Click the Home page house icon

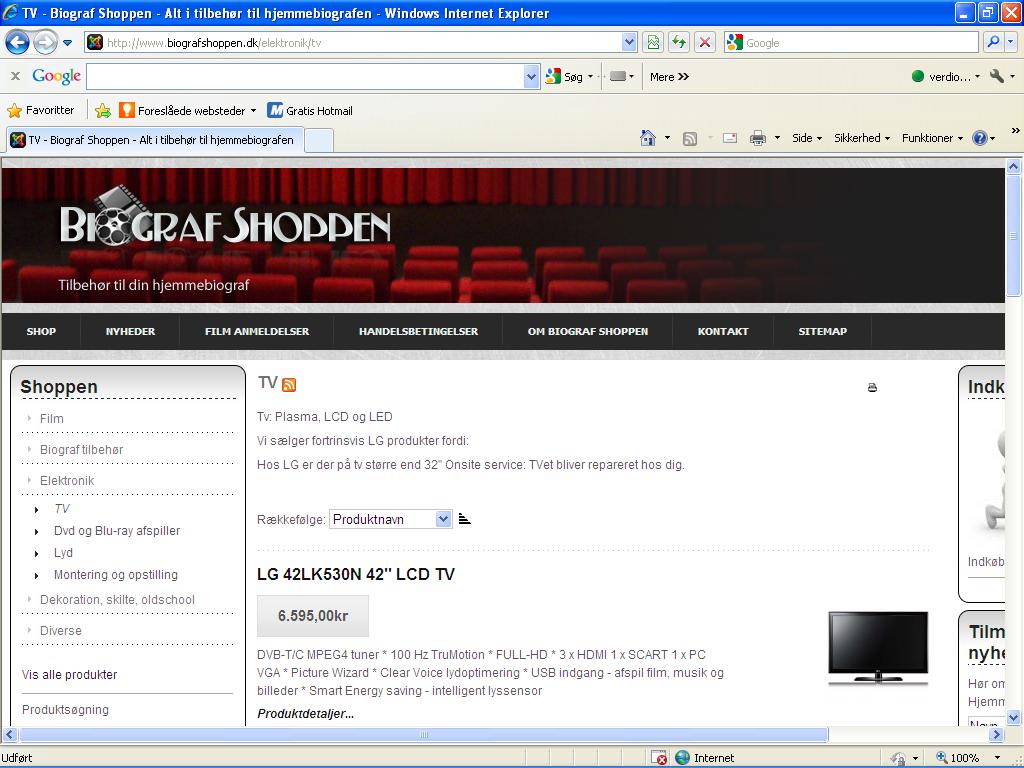(648, 138)
